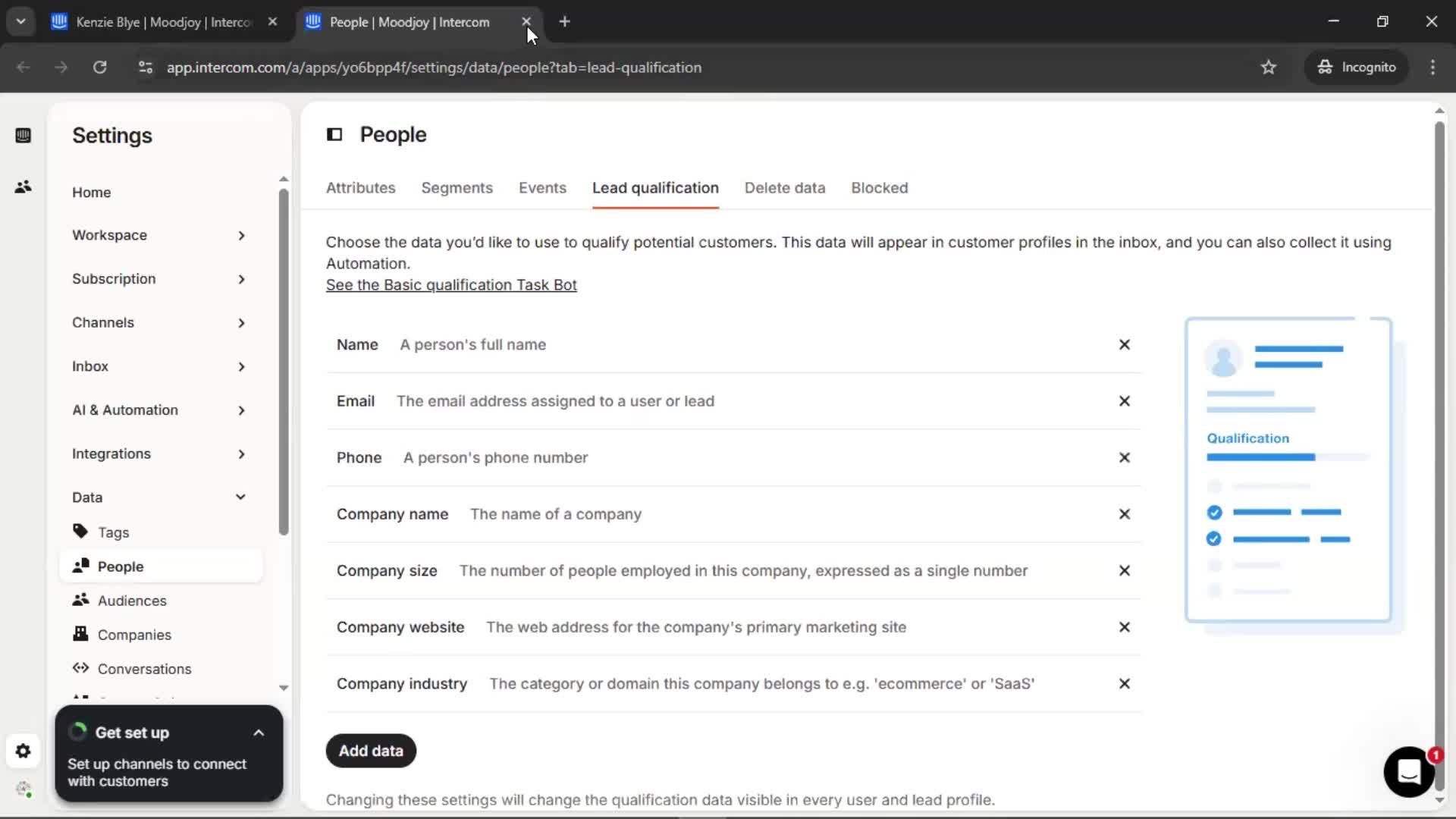
Task: Remove the Company industry qualification attribute
Action: [x=1125, y=683]
